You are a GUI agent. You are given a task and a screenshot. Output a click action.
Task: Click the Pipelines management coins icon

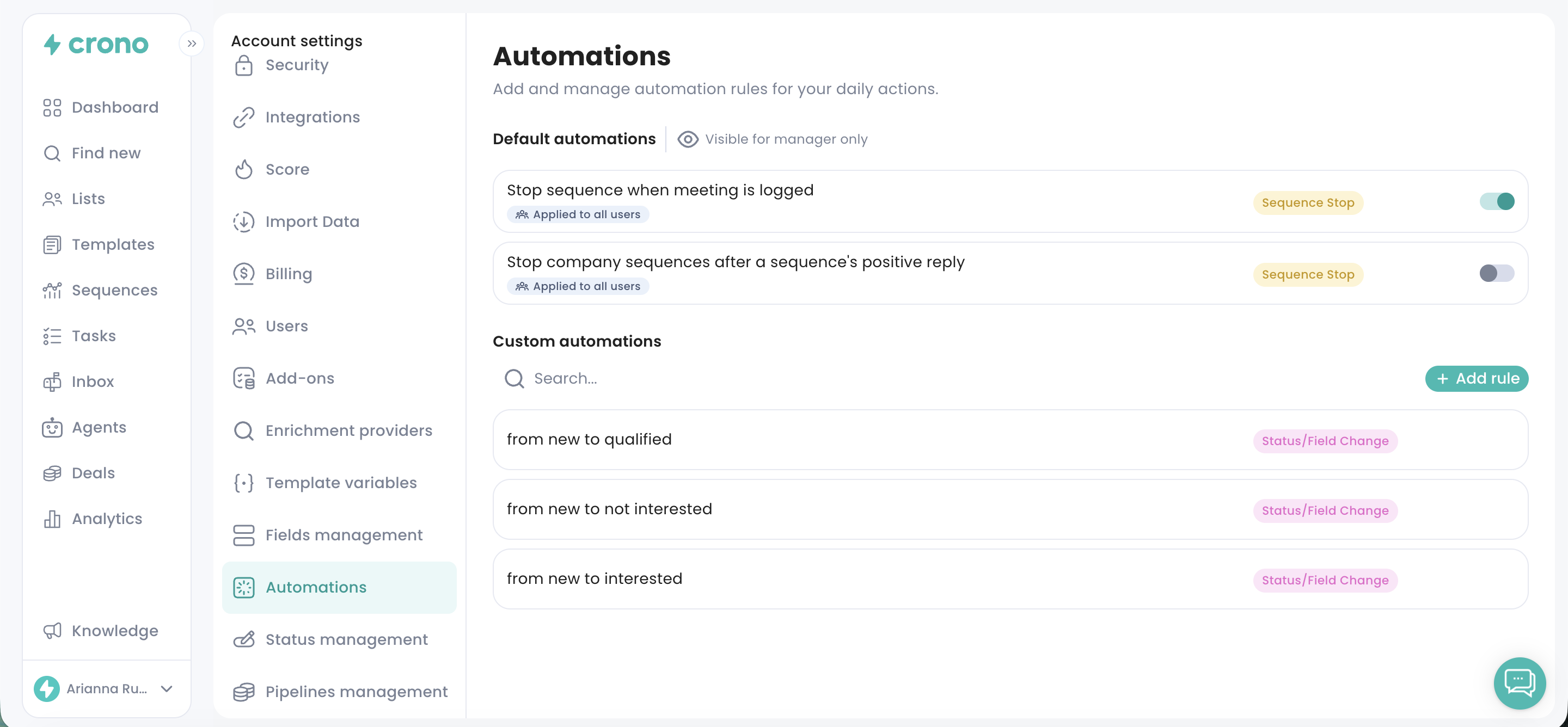point(243,692)
